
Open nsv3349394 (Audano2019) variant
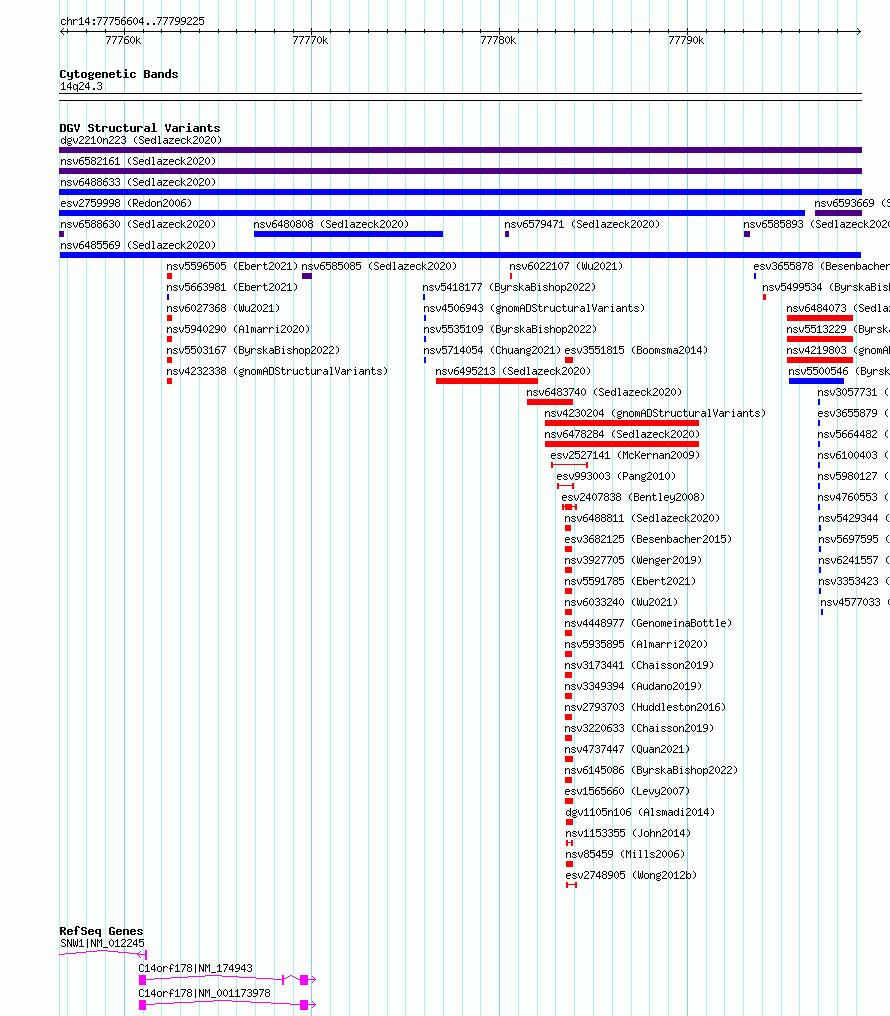pos(633,686)
